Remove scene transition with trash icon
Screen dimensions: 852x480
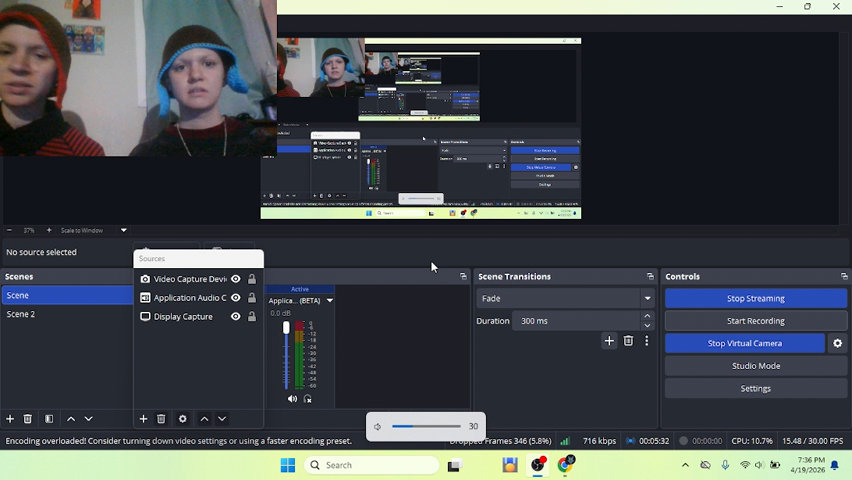628,341
